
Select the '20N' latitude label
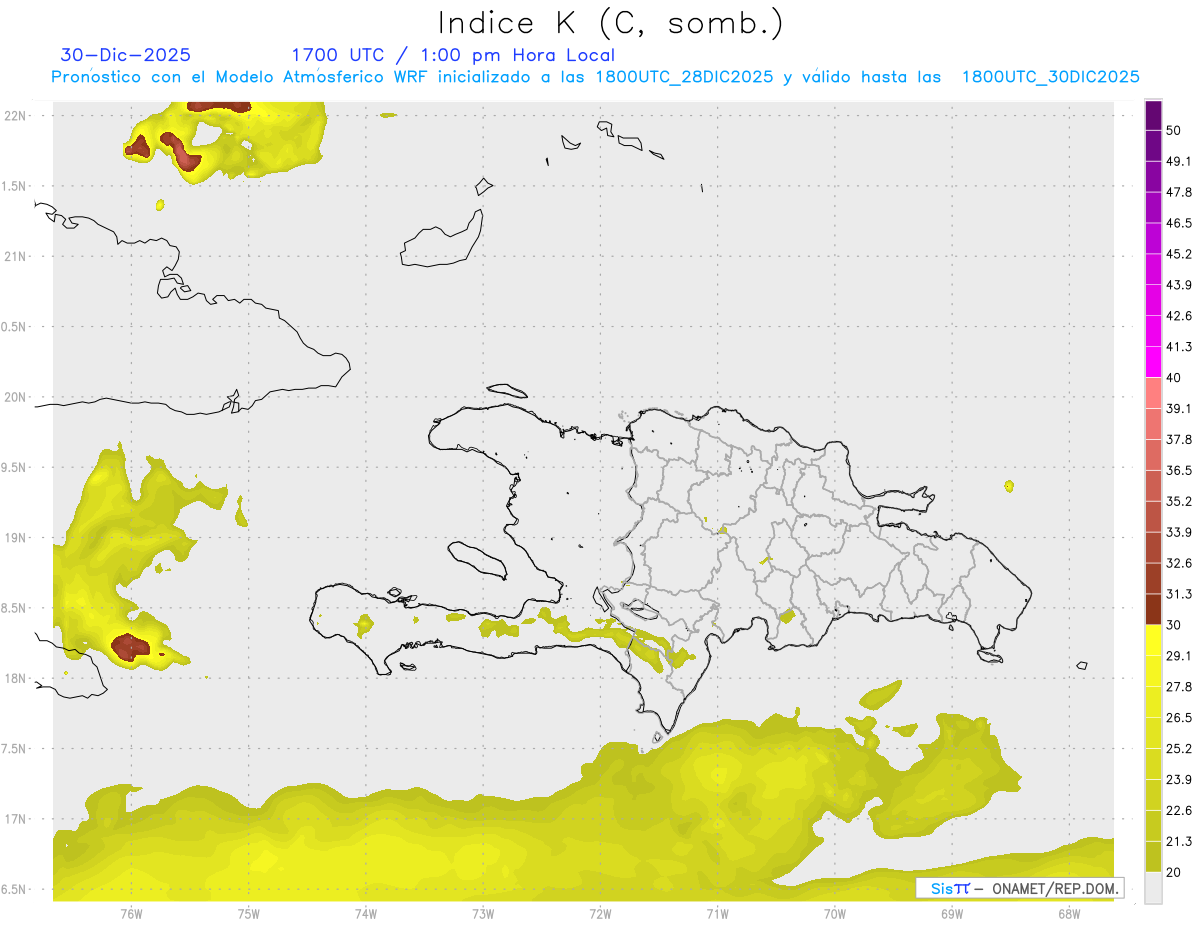tap(15, 397)
